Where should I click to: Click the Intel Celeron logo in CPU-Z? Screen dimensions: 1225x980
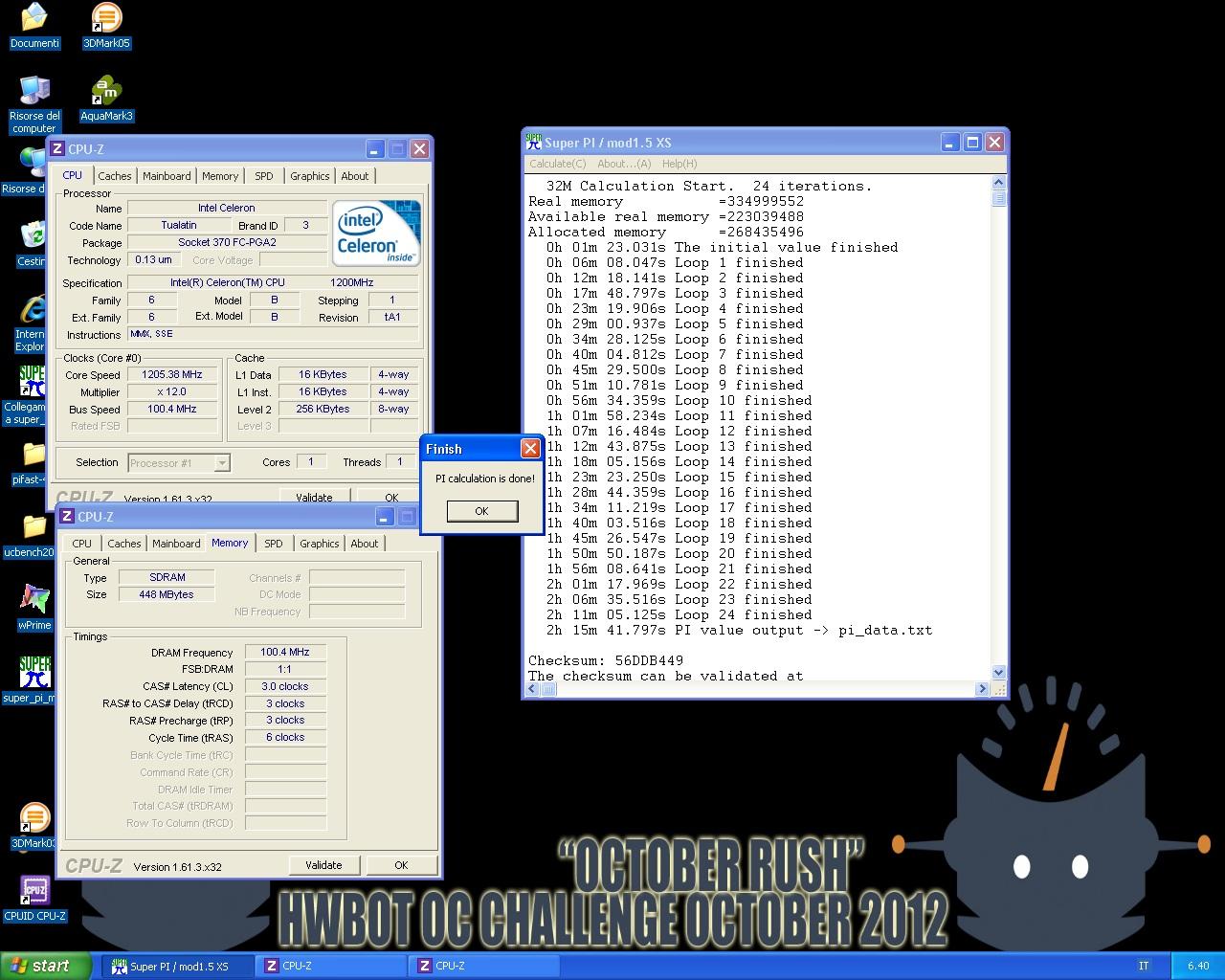tap(376, 233)
